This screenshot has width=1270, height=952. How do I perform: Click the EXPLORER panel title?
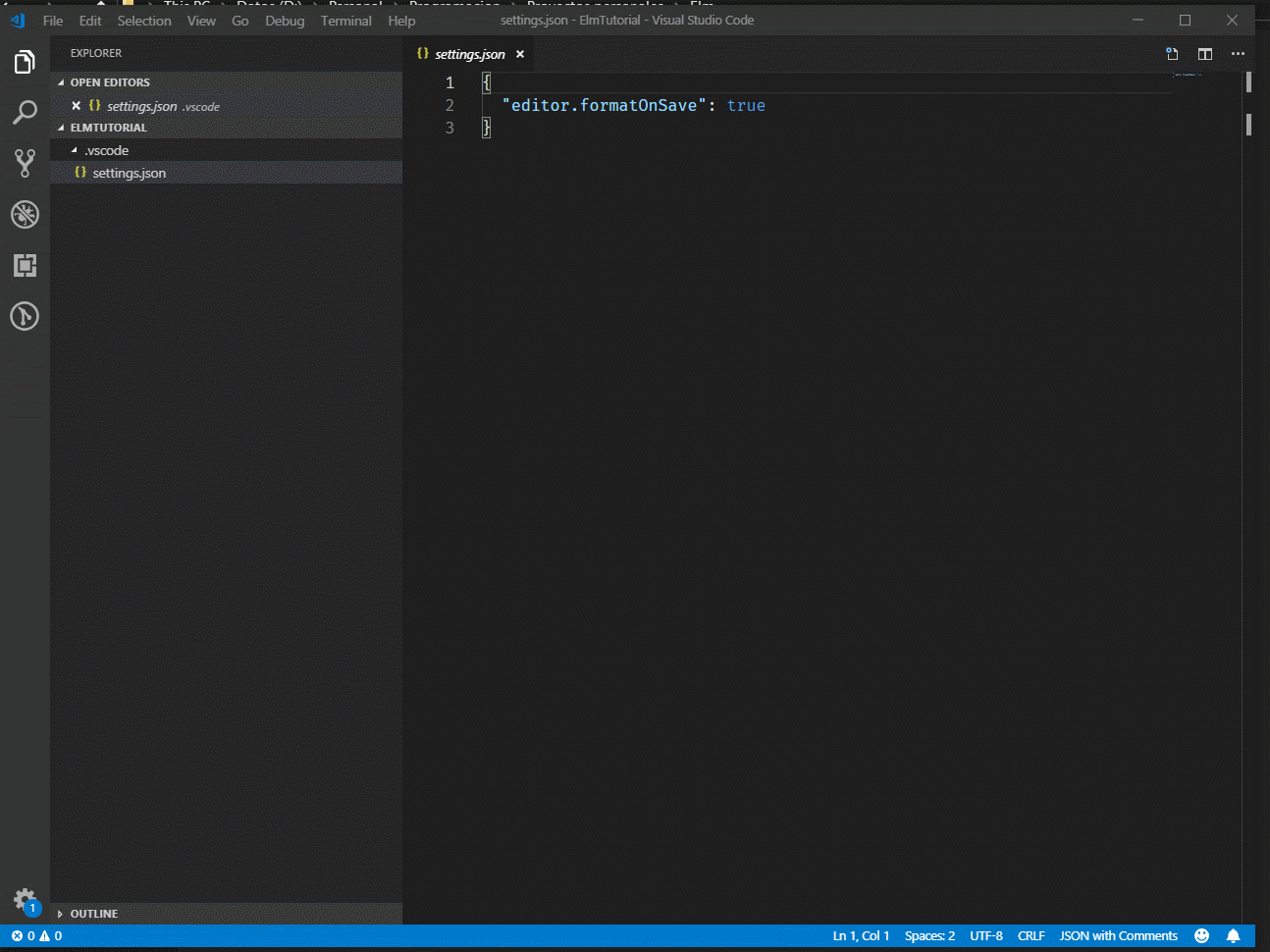point(96,53)
